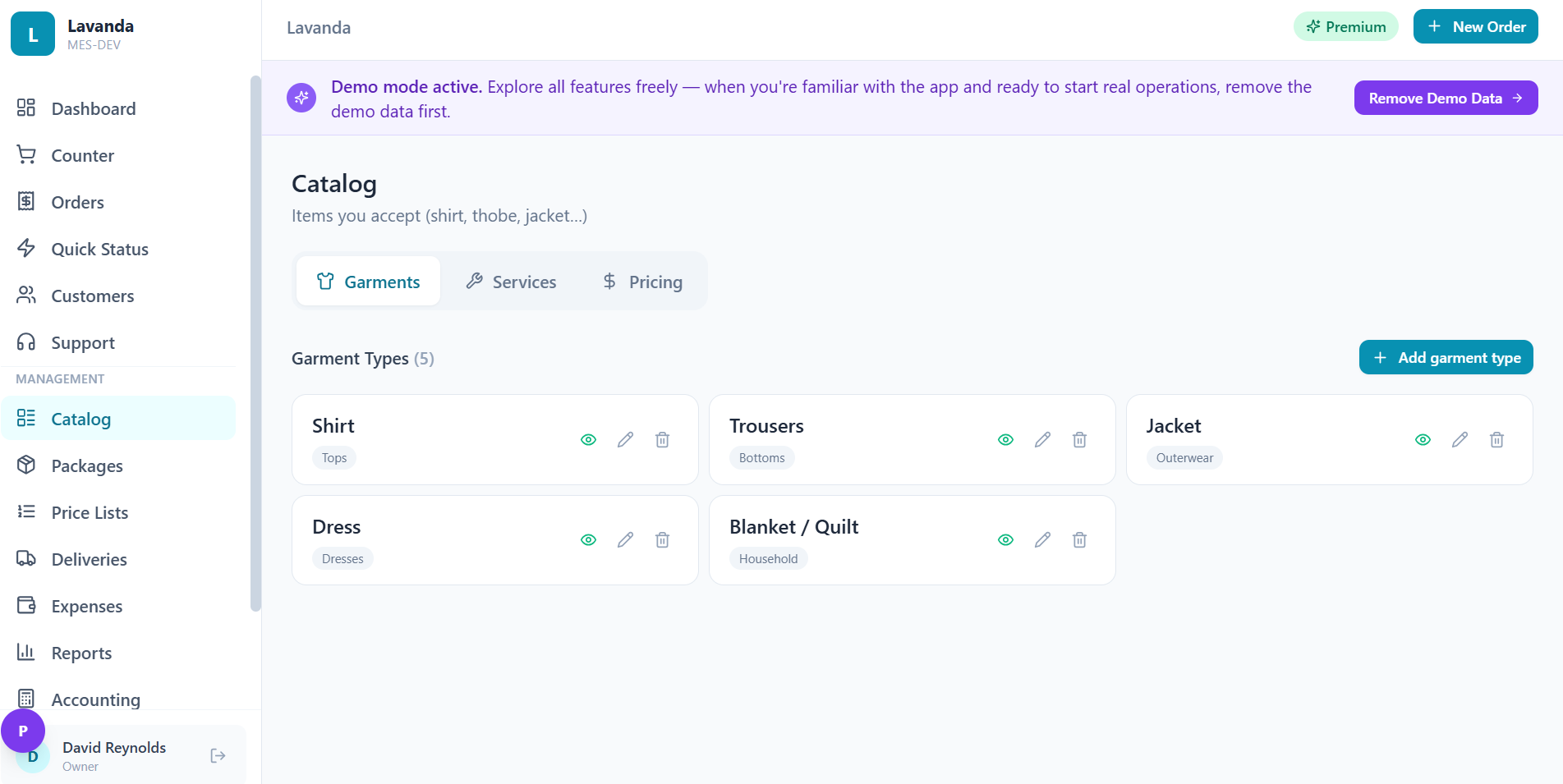Screen dimensions: 1563x784
Task: Click the Lavanda breadcrumb title
Action: click(319, 28)
